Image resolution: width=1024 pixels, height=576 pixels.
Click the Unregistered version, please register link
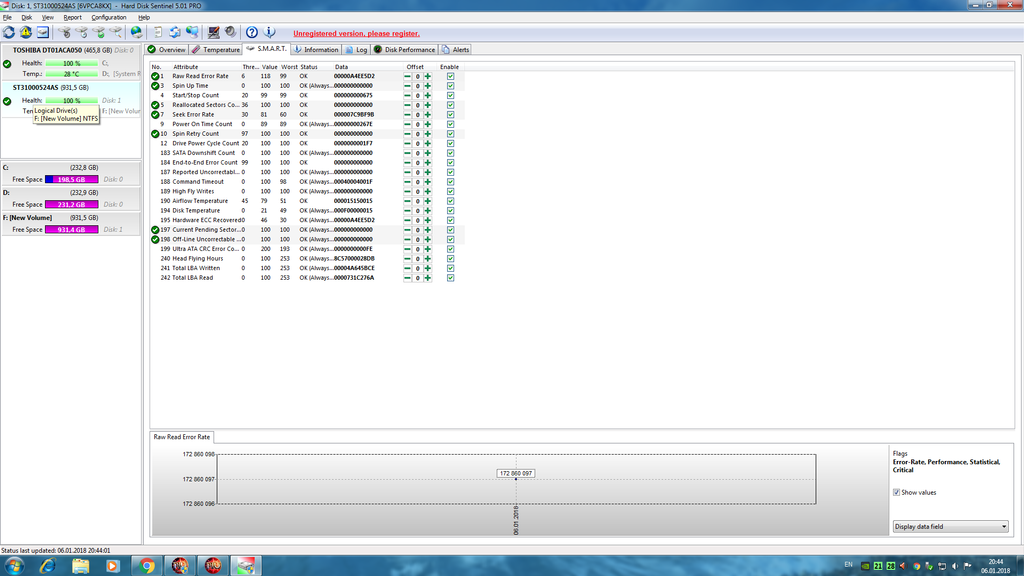[356, 33]
